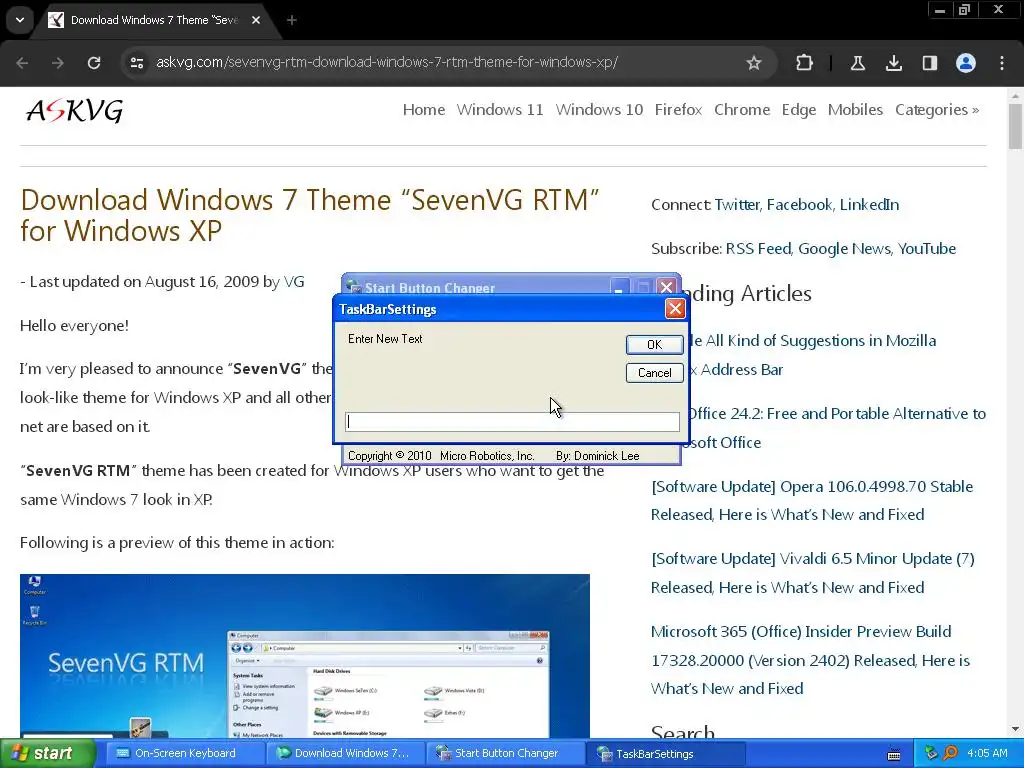Open the Vivaldi 6.5 Minor Update article

tap(812, 573)
